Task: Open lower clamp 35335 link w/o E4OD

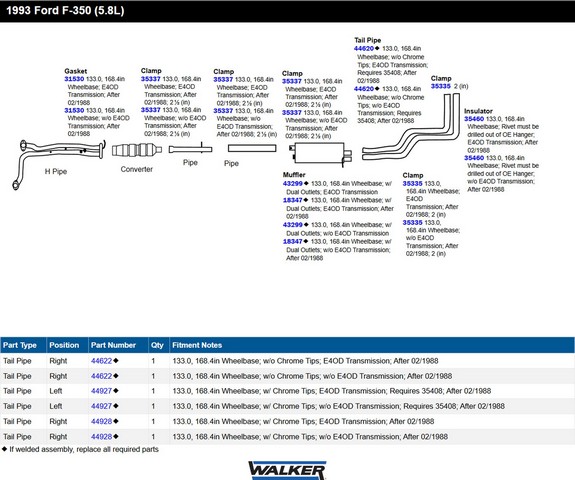Action: coord(412,223)
